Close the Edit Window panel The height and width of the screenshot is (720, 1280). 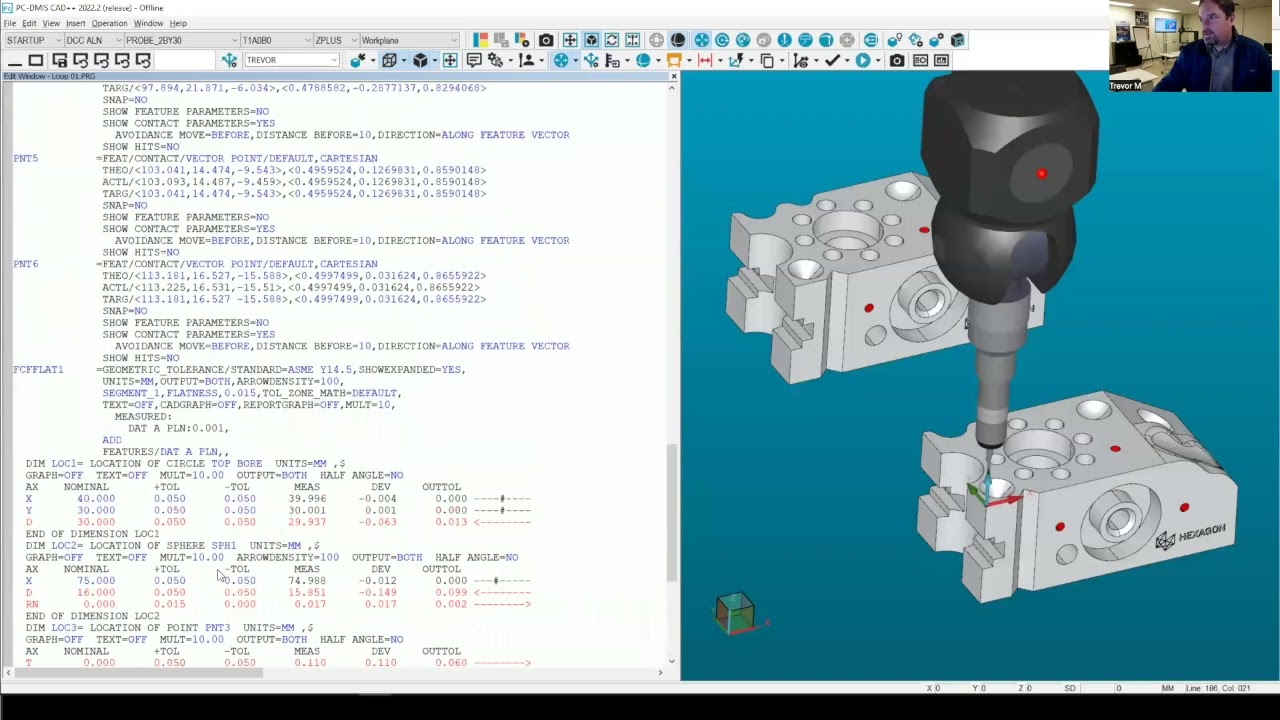click(673, 76)
